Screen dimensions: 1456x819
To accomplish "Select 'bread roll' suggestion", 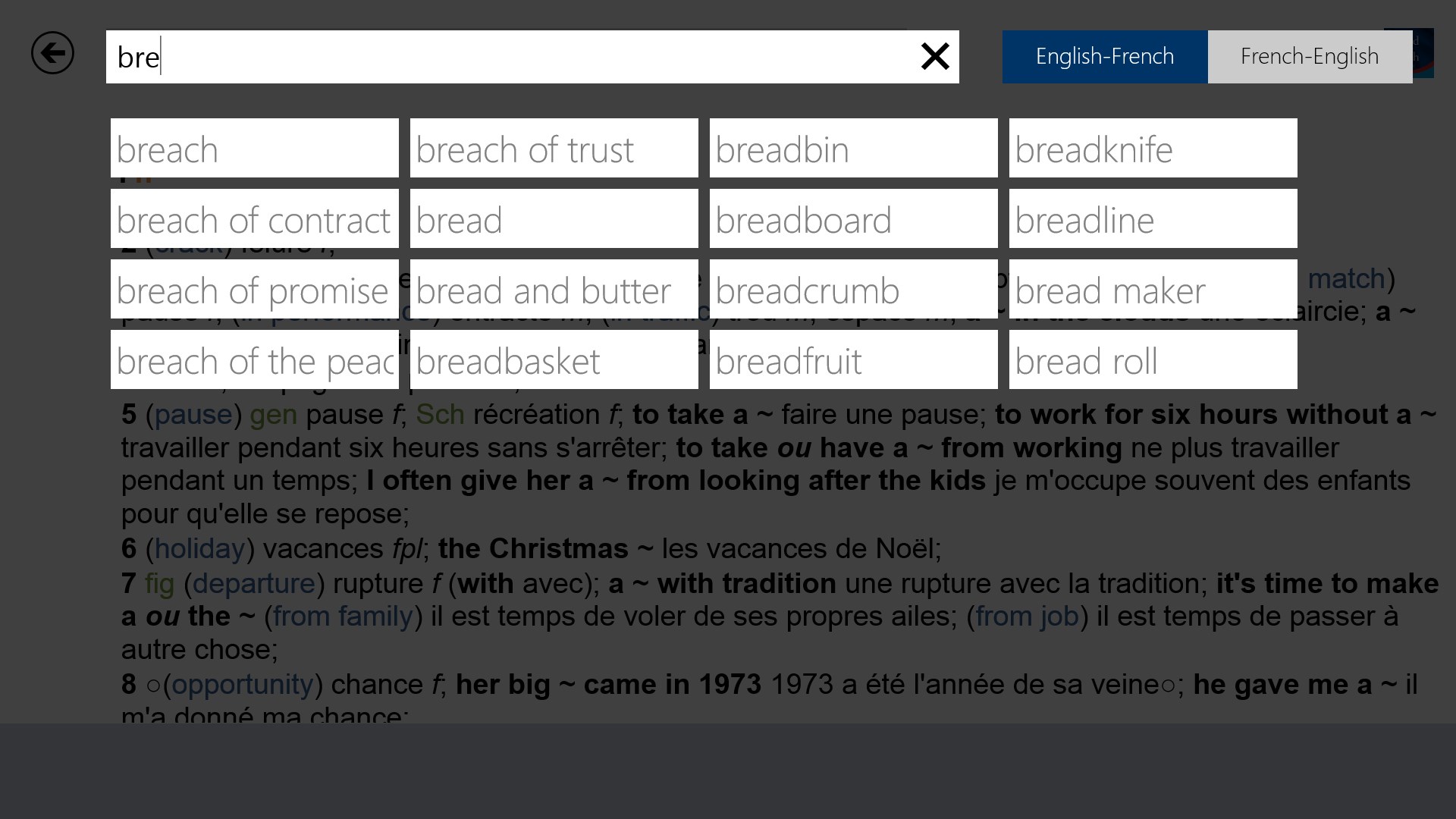I will point(1153,360).
